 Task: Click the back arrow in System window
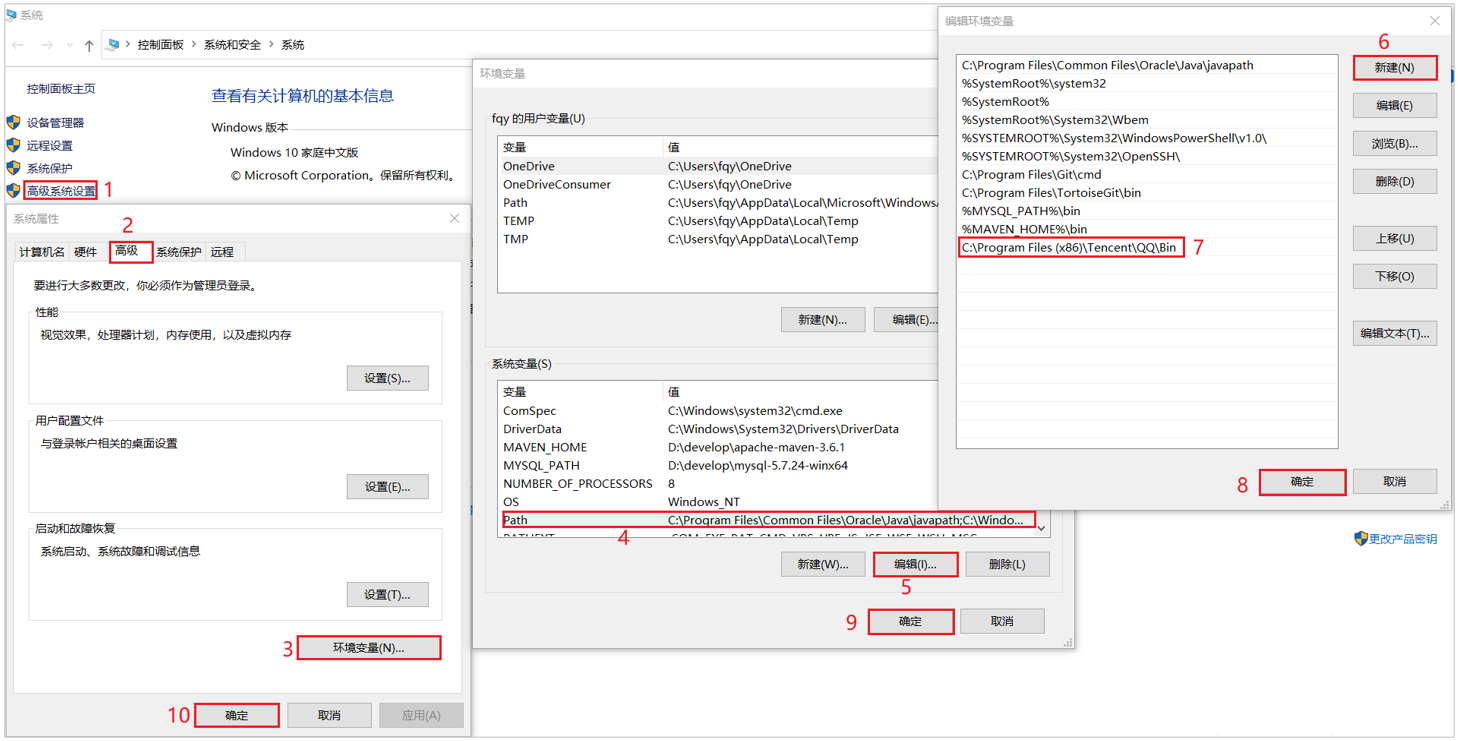click(18, 45)
